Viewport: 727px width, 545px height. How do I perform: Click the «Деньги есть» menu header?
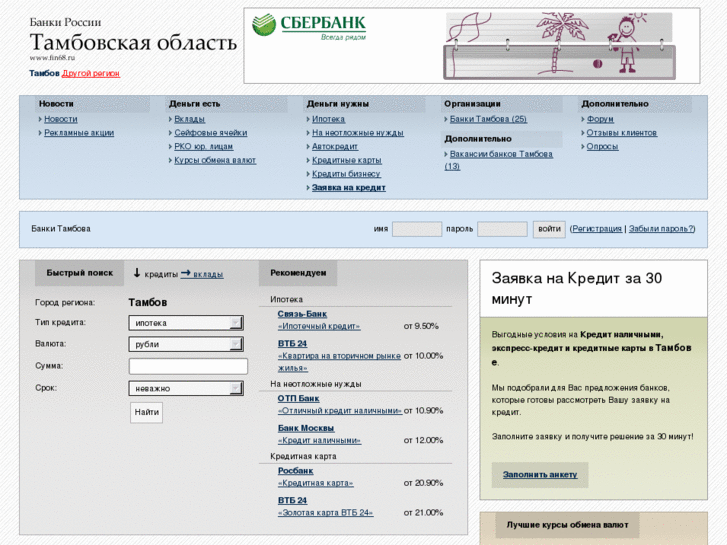coord(194,104)
